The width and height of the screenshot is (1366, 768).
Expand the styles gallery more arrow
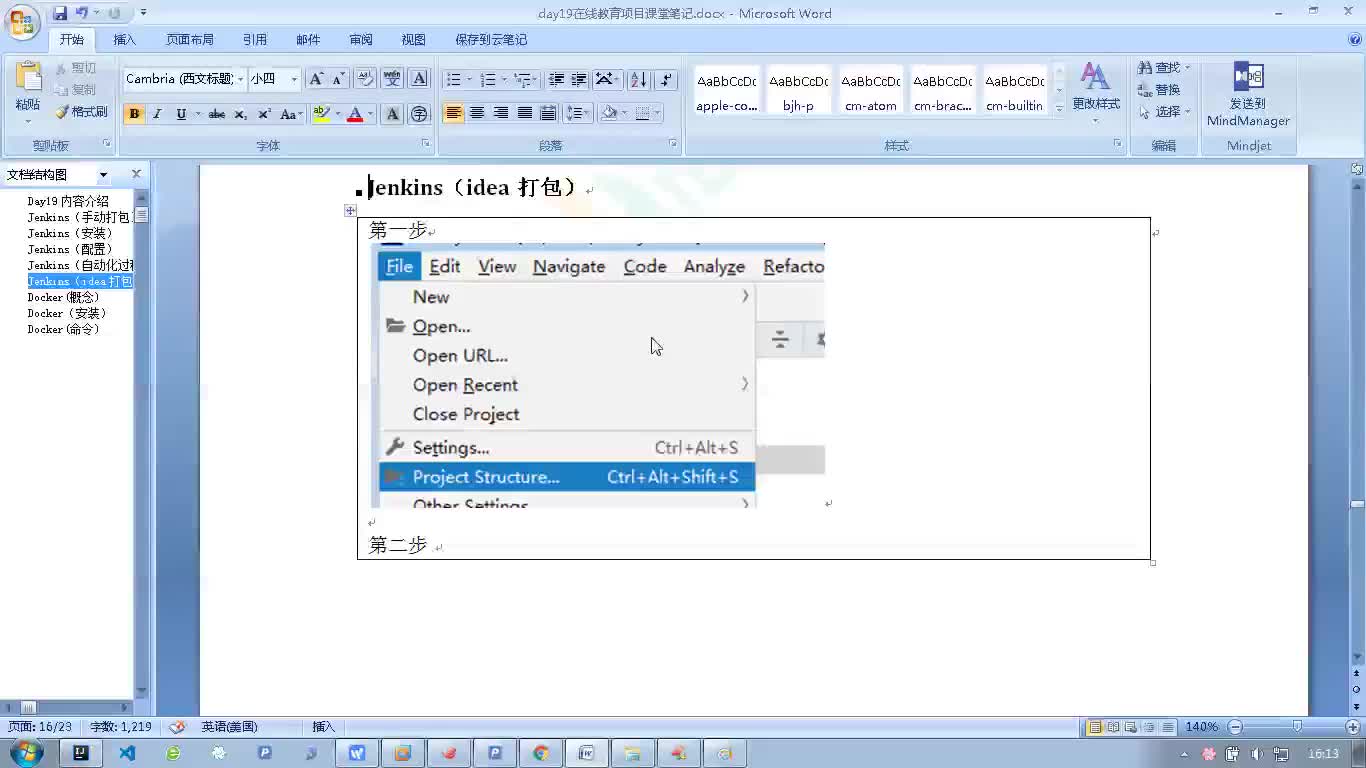(x=1059, y=109)
